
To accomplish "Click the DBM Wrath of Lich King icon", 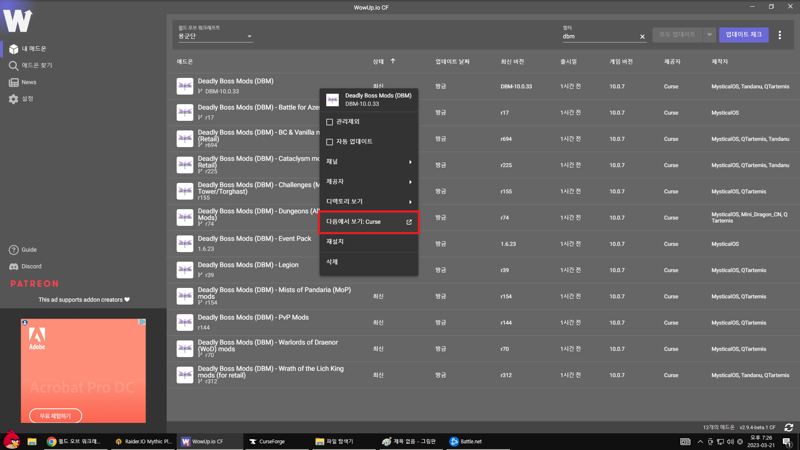I will click(185, 375).
